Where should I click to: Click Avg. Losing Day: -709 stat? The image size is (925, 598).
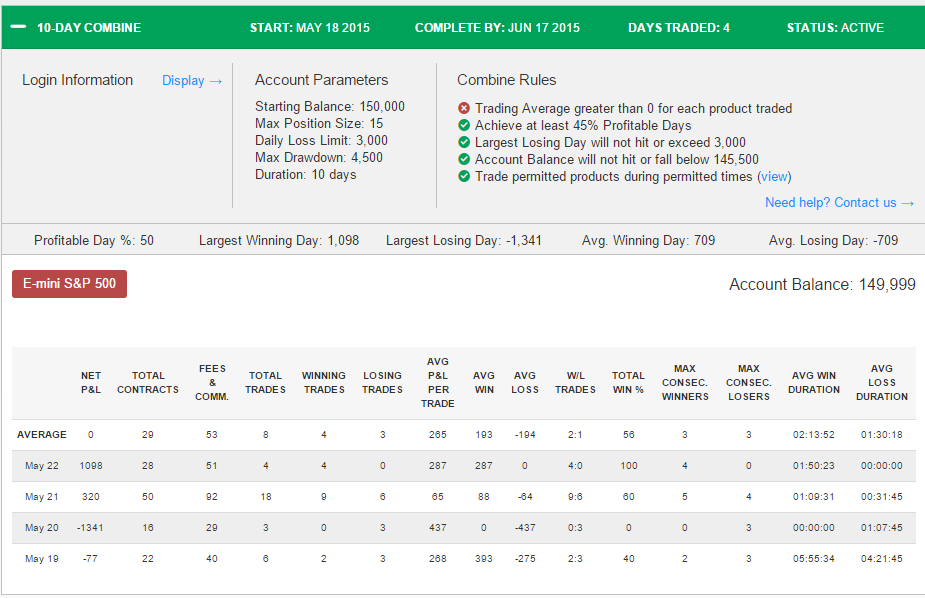pos(834,241)
